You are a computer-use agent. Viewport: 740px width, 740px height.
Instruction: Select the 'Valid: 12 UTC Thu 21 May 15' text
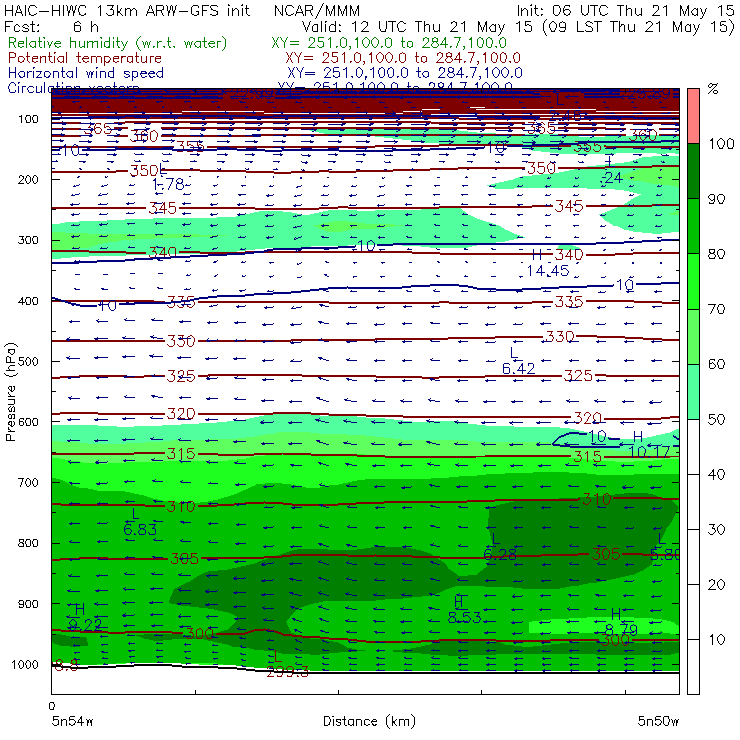click(417, 26)
